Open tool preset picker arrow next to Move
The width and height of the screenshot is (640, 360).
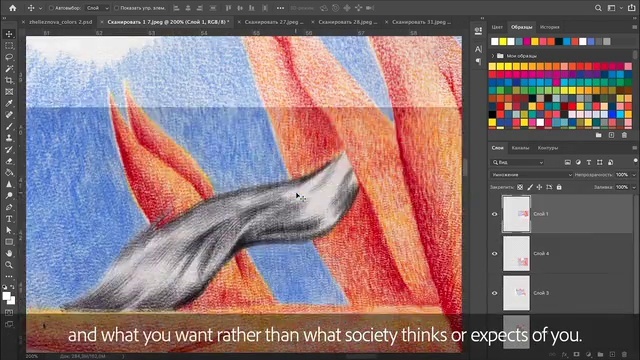(40, 8)
